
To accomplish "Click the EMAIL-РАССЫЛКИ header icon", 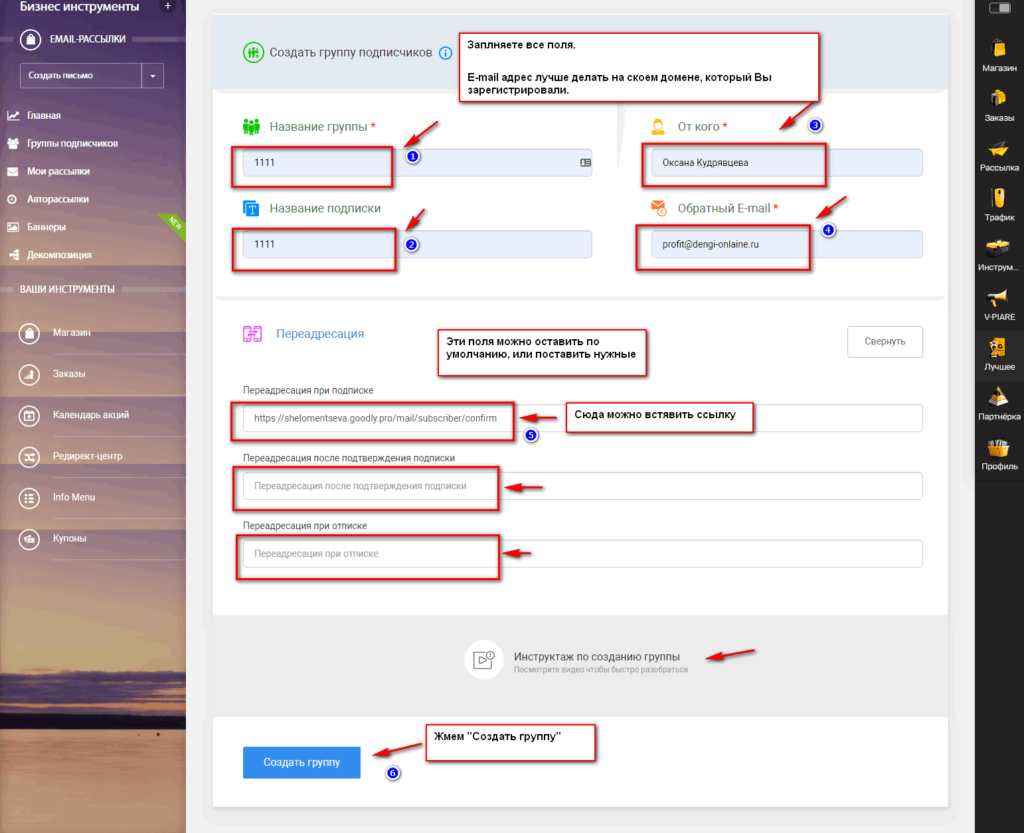I will point(30,39).
